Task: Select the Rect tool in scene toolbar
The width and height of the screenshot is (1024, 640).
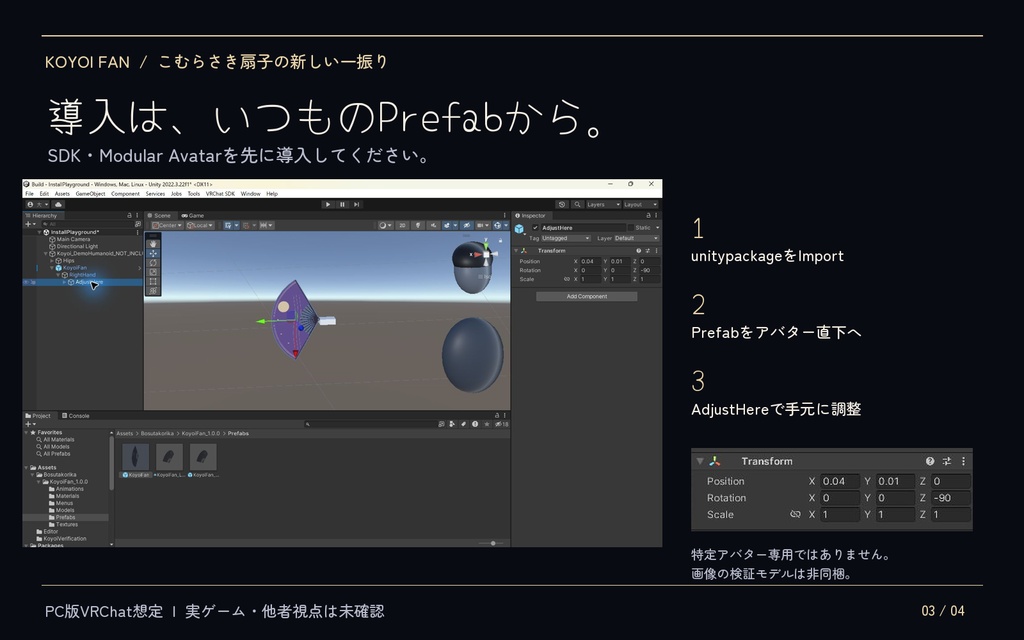Action: tap(153, 281)
